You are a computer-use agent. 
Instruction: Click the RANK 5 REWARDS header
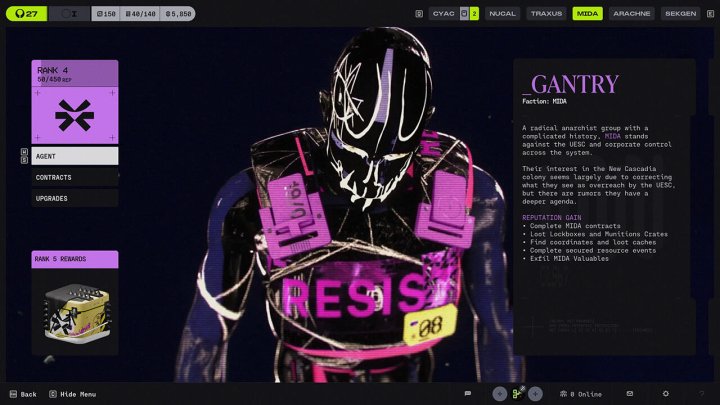click(75, 259)
